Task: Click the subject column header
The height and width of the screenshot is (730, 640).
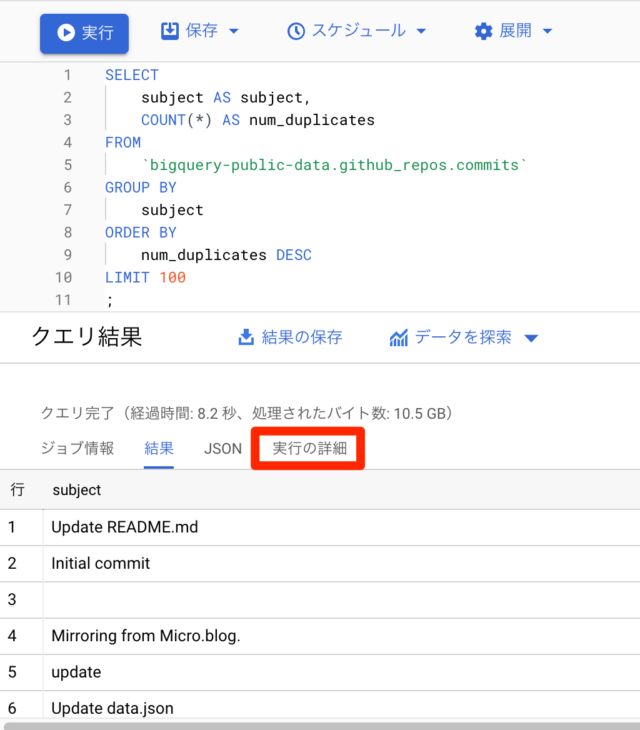Action: 77,490
